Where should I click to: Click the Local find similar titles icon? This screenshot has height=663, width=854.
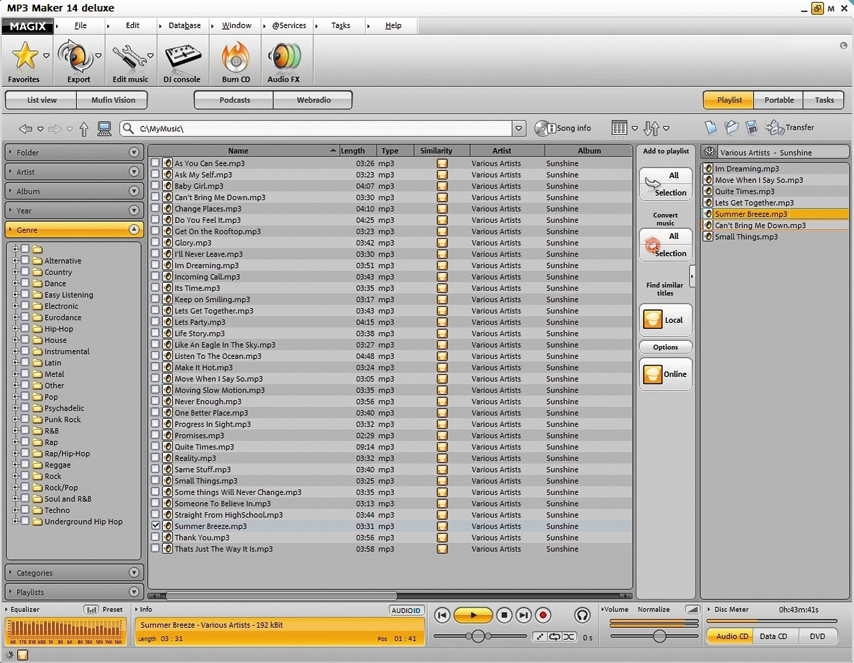[x=652, y=319]
